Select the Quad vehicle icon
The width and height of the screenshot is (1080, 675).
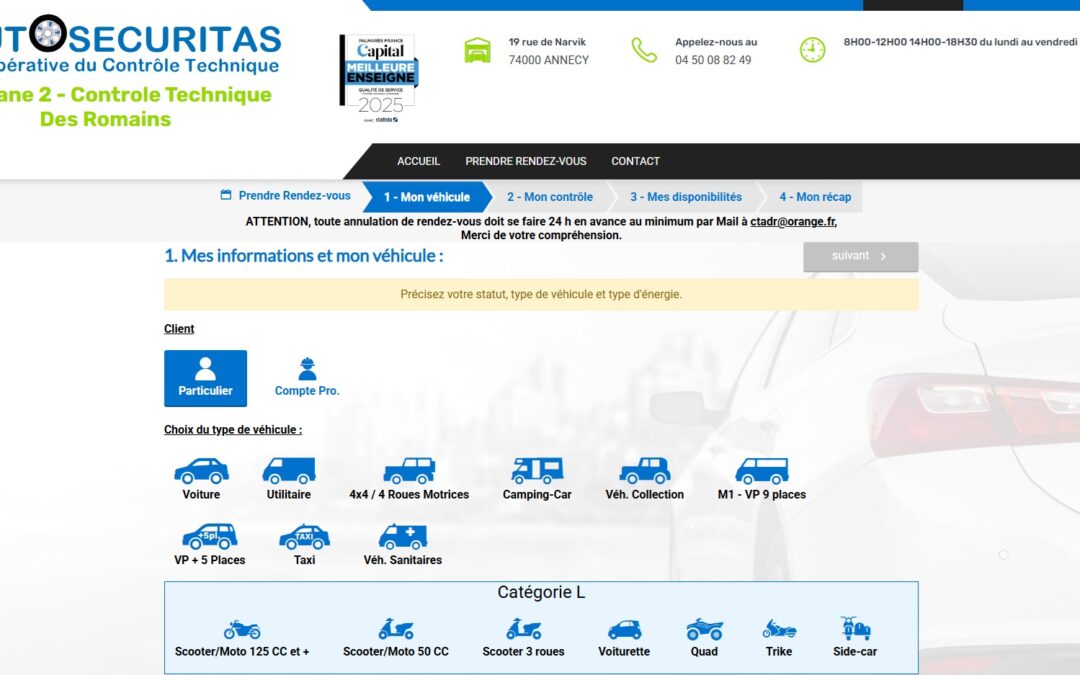(704, 630)
